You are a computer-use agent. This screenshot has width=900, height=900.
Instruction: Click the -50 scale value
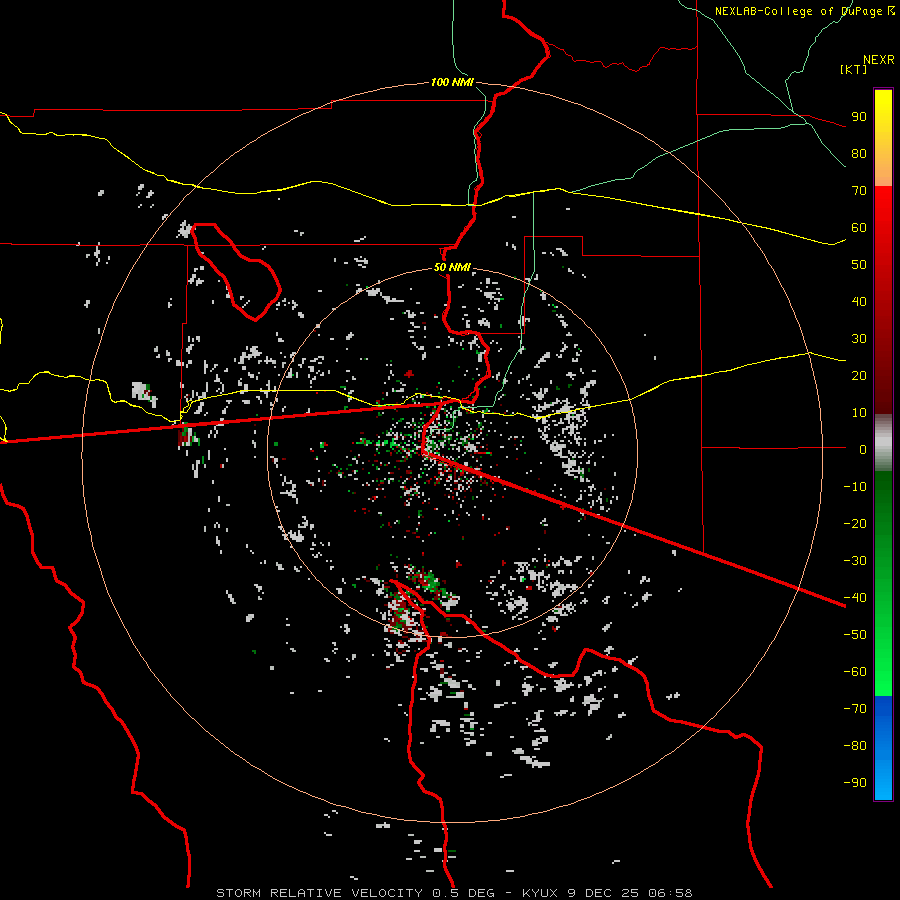pyautogui.click(x=855, y=635)
